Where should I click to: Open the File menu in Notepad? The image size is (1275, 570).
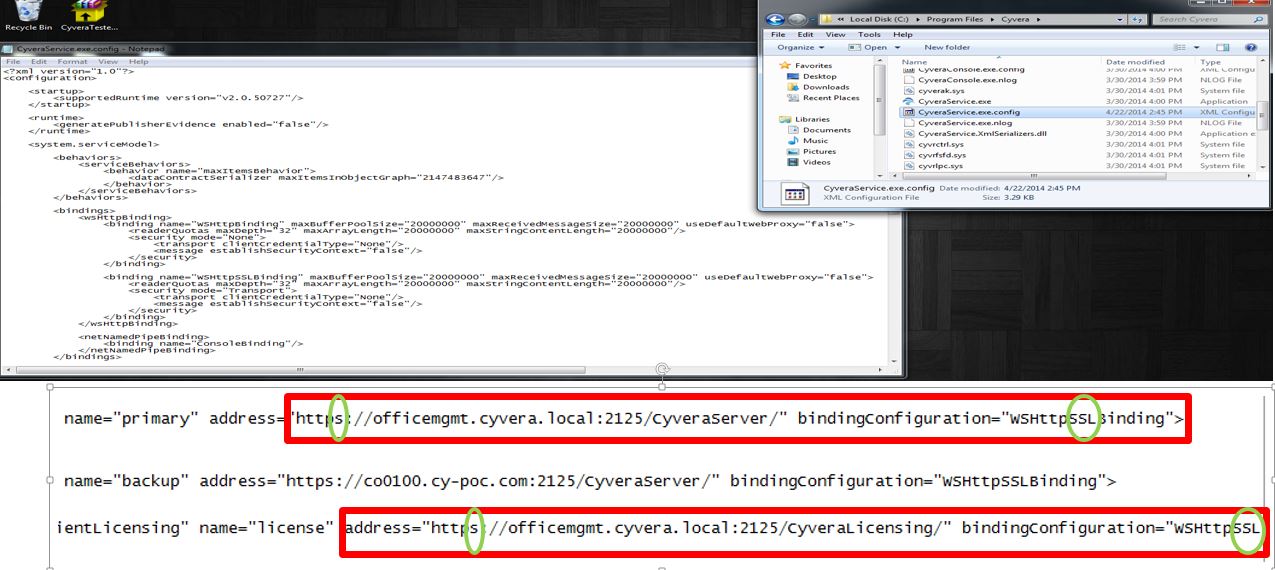pos(14,61)
